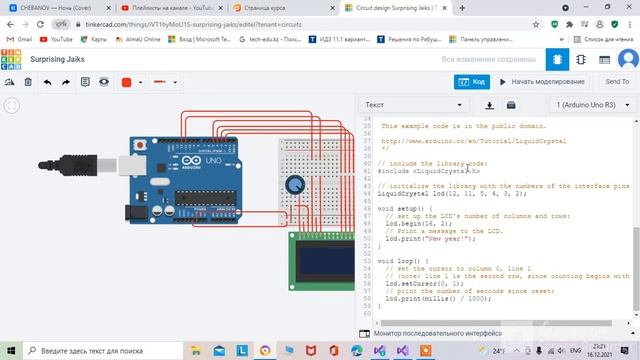Open the Панель управления bookmark

point(481,39)
